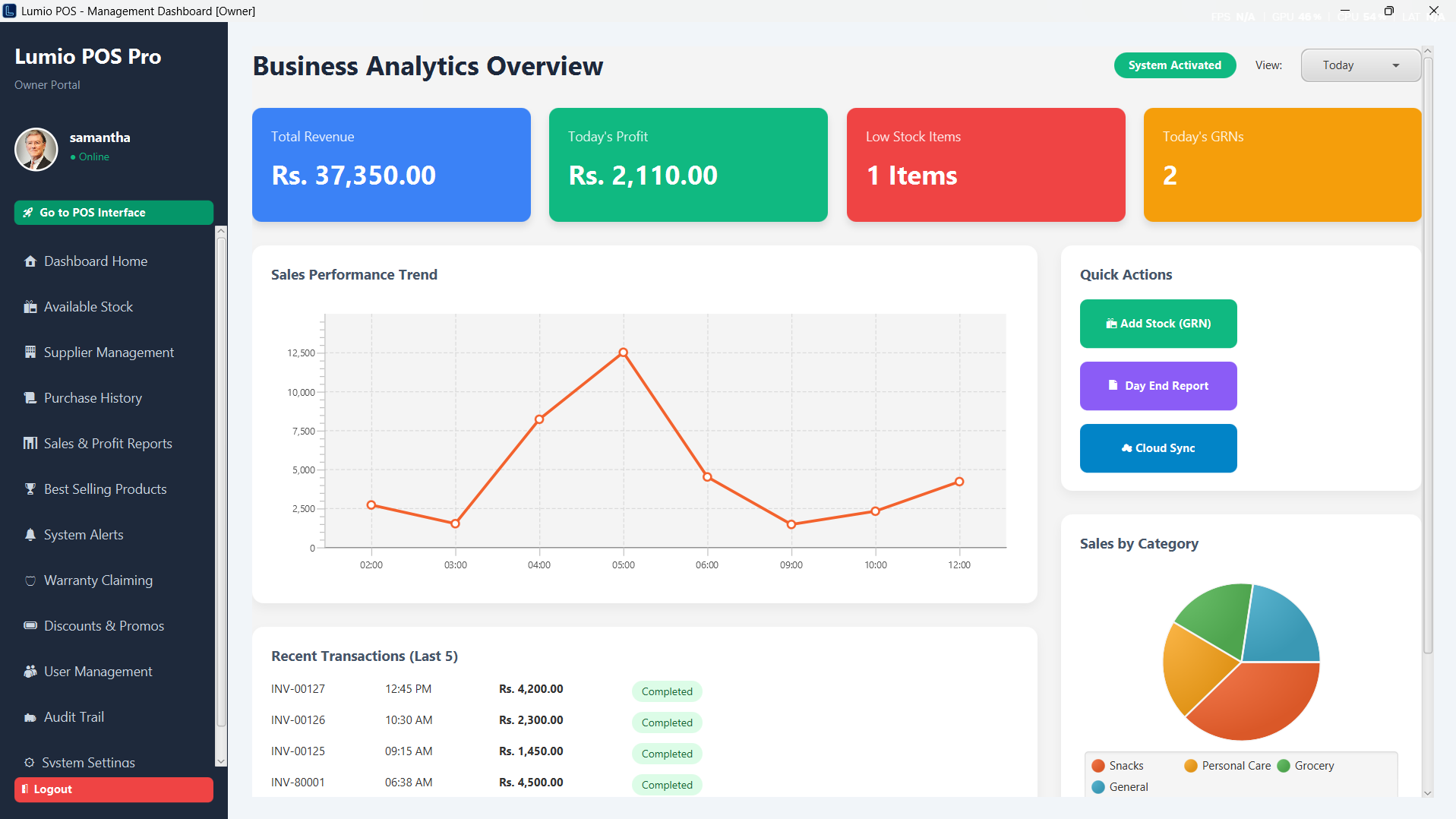
Task: Open the View period dropdown
Action: 1360,65
